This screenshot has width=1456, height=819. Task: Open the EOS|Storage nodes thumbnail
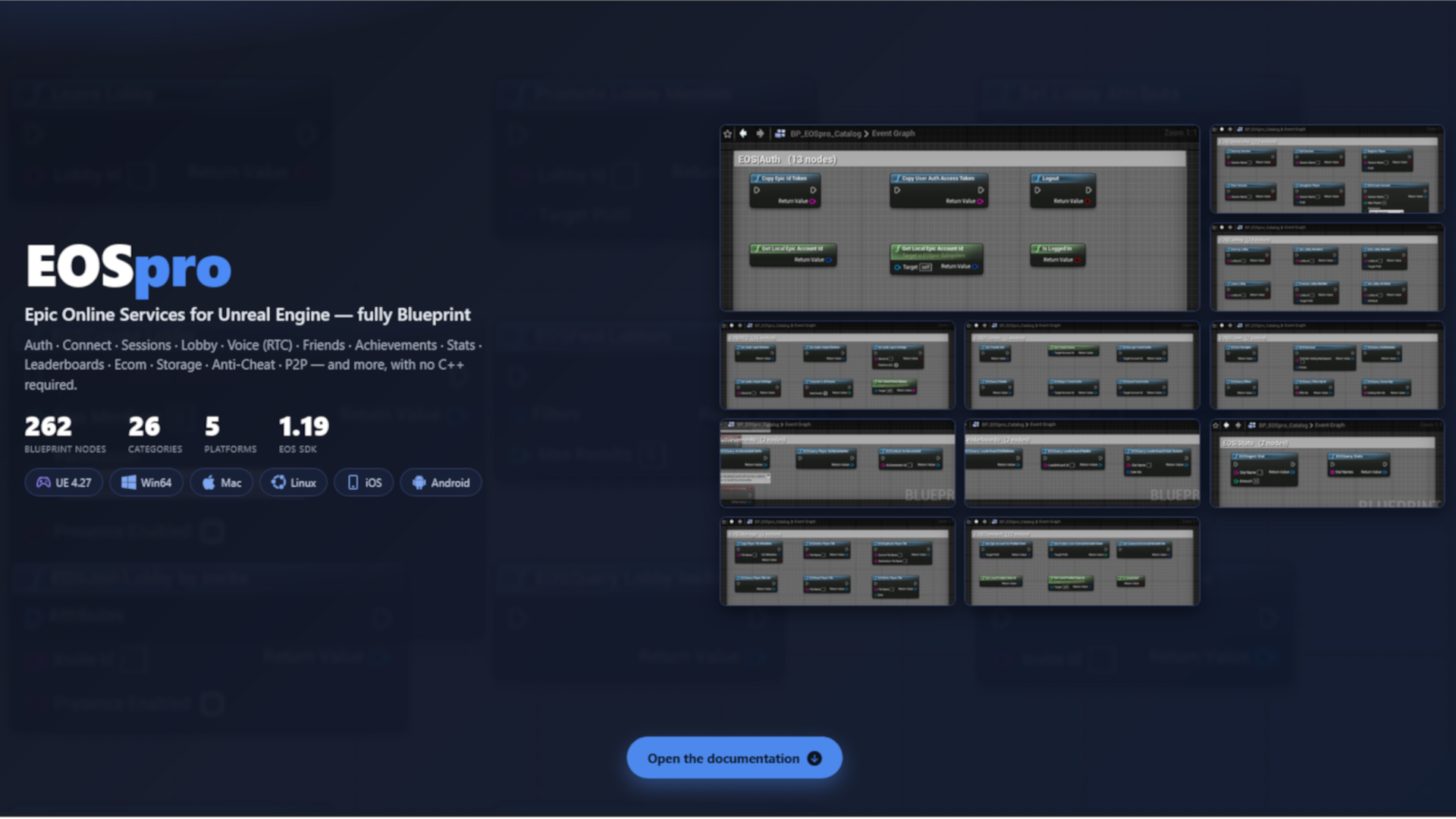(x=837, y=561)
